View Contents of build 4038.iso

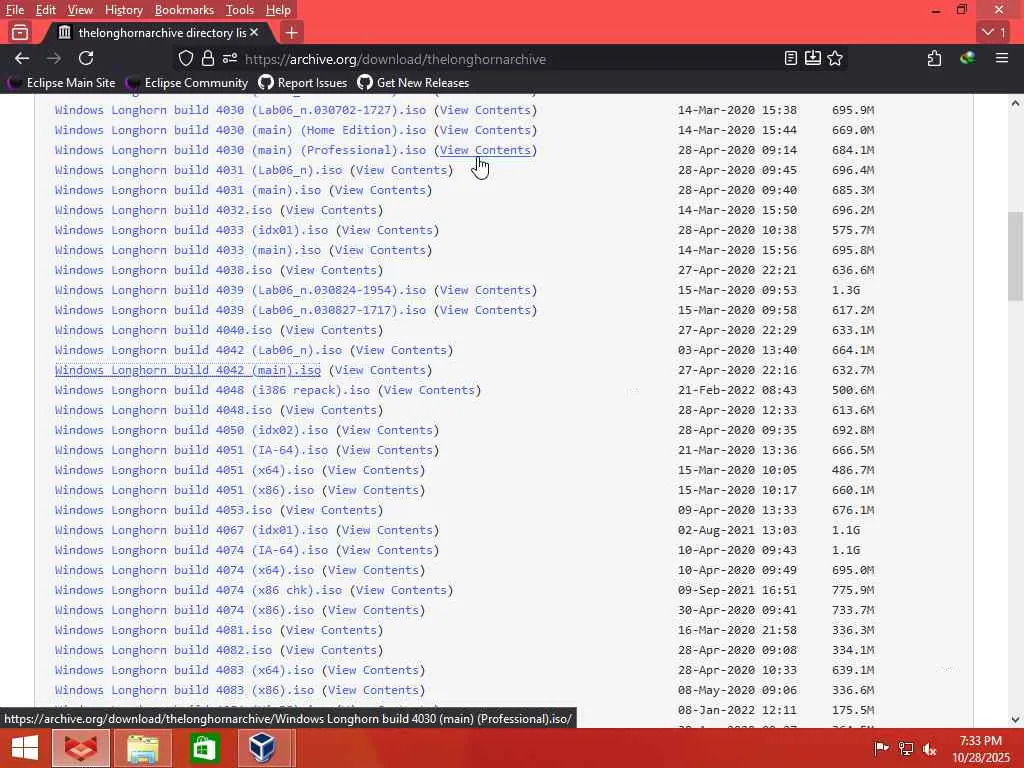click(331, 270)
